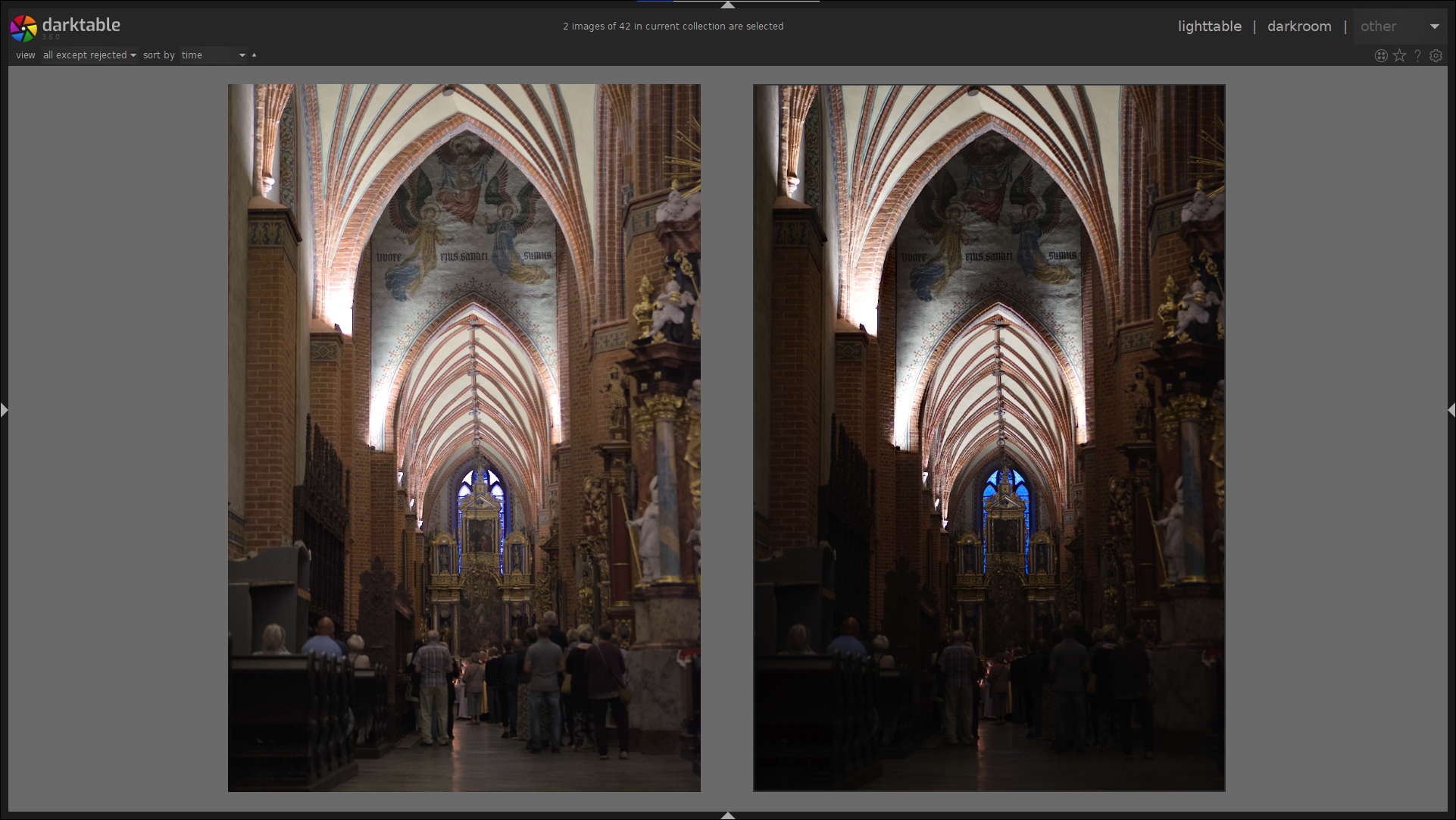This screenshot has width=1456, height=820.
Task: Show the bottom filmstrip panel arrow
Action: [727, 815]
